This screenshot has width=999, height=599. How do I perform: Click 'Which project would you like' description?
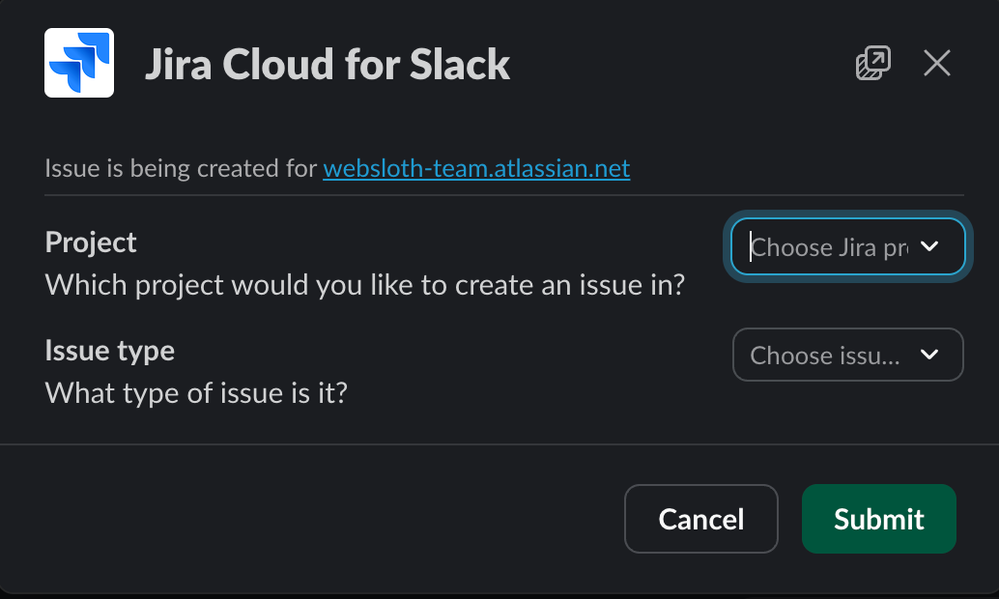pyautogui.click(x=364, y=285)
